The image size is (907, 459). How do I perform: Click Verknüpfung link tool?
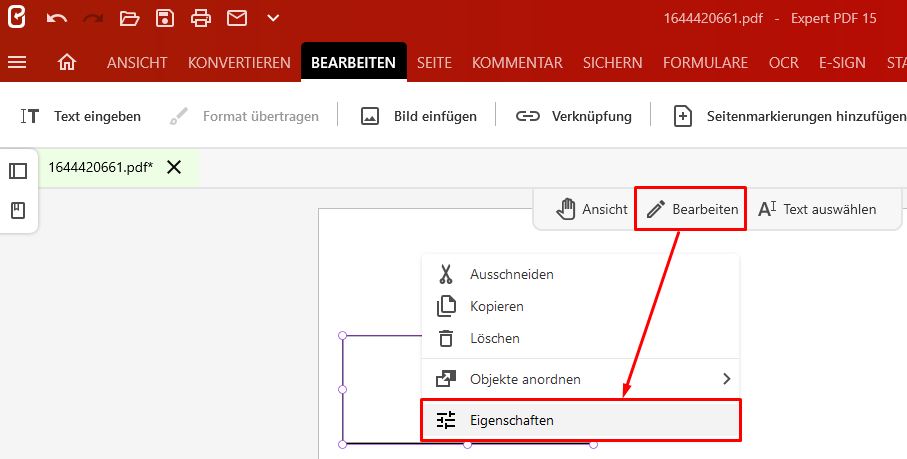coord(573,116)
